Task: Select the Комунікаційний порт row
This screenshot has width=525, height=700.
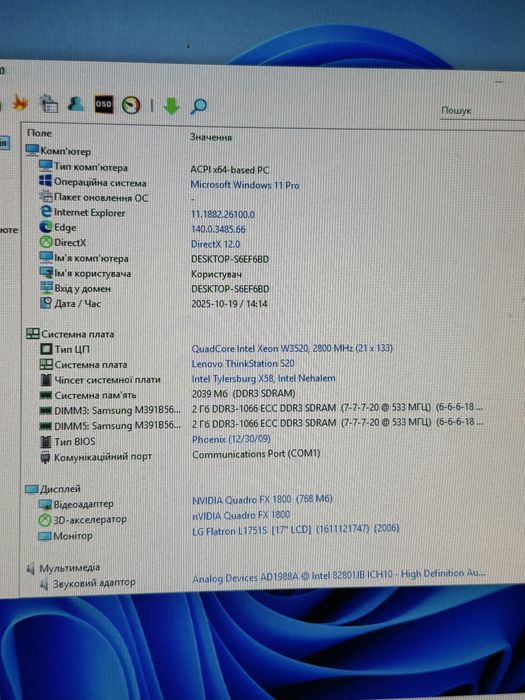Action: [x=96, y=457]
